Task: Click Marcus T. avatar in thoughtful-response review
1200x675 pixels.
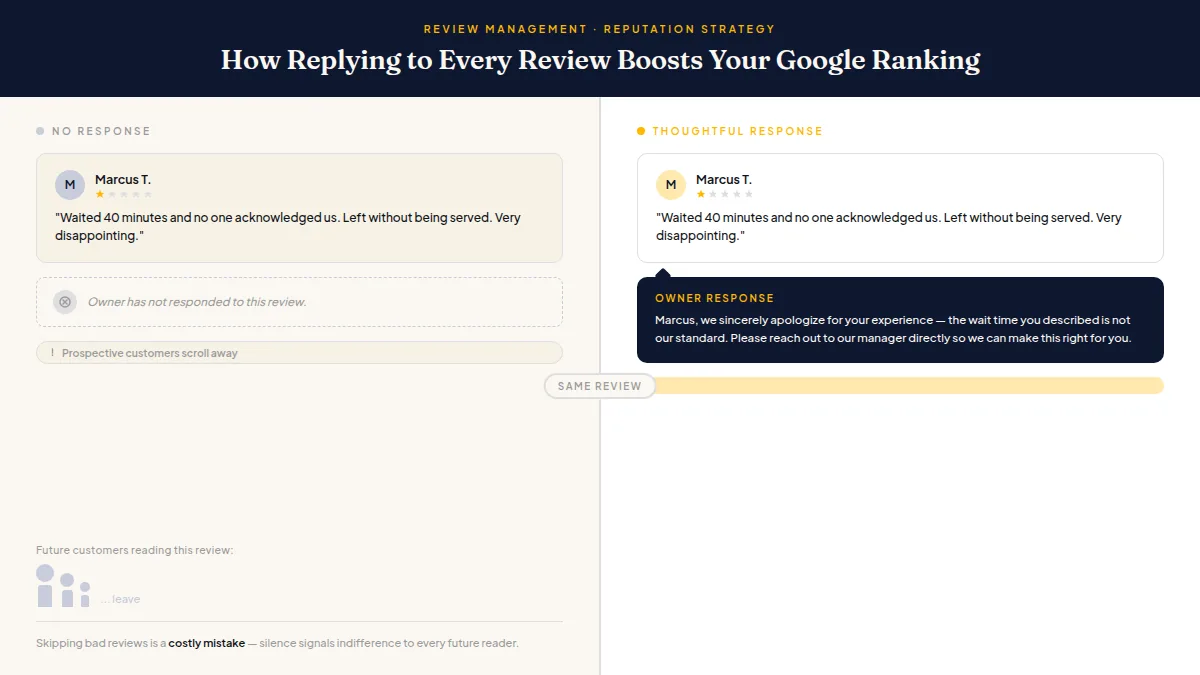Action: coord(671,185)
